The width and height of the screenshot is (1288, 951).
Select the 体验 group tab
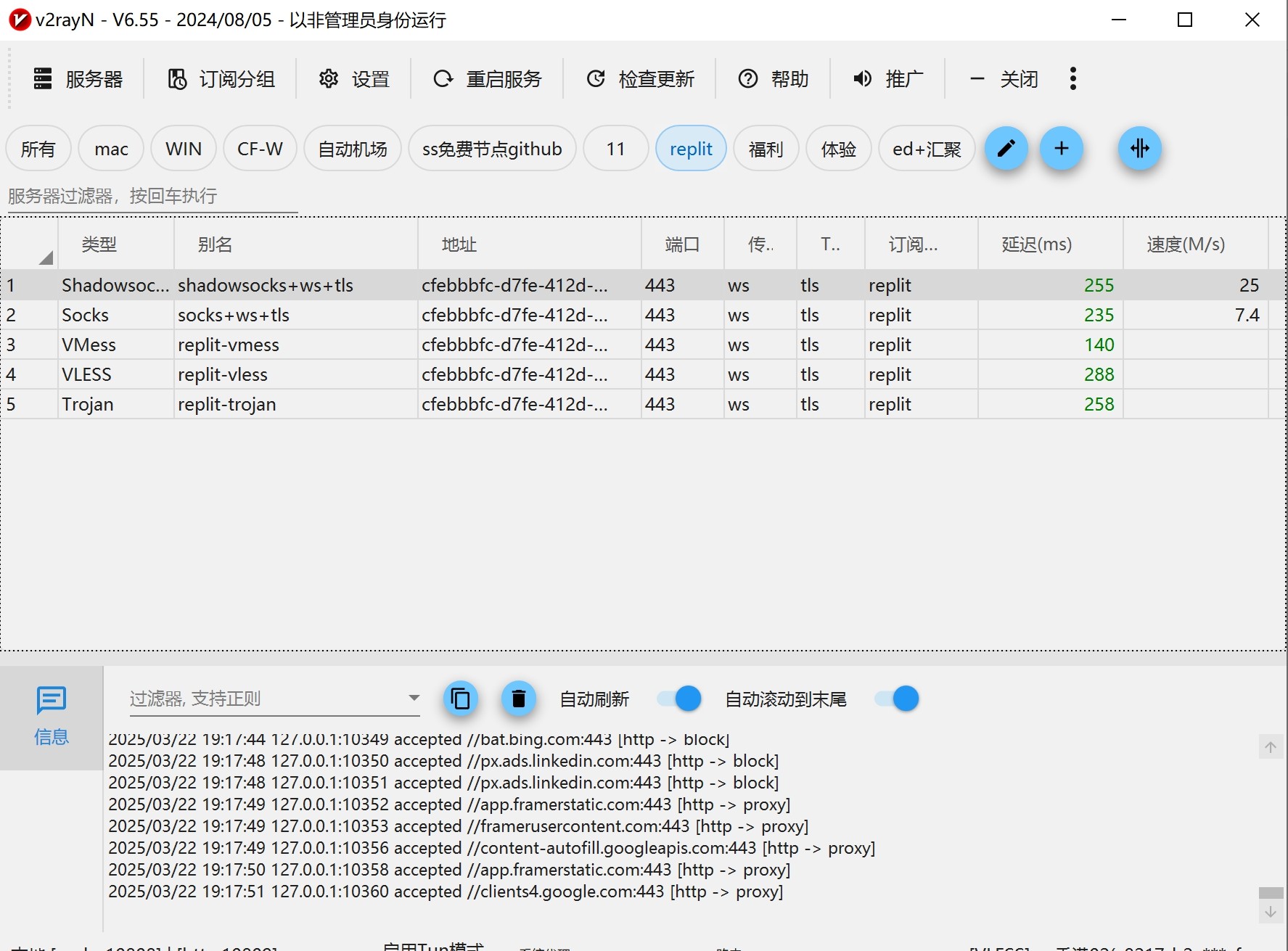[838, 149]
